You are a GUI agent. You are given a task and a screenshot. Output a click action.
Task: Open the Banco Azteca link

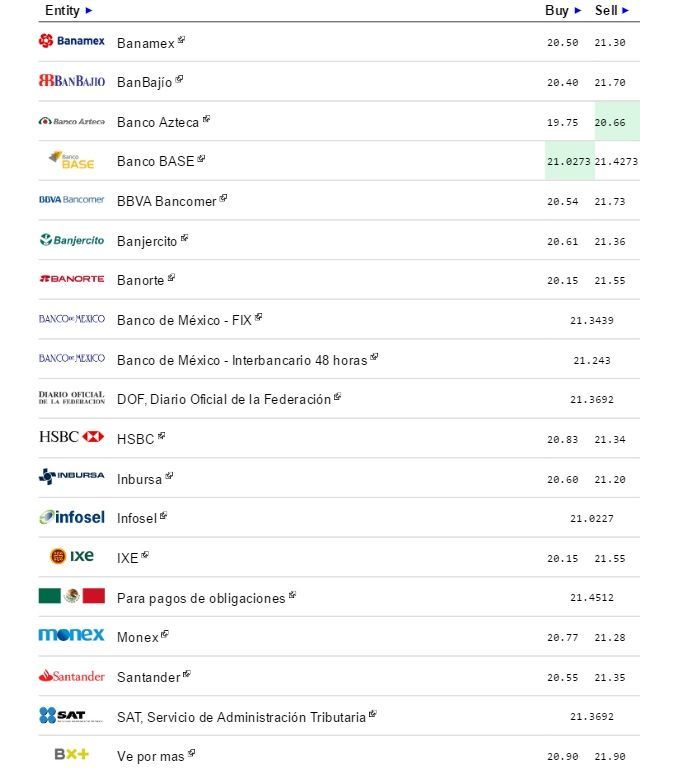157,122
